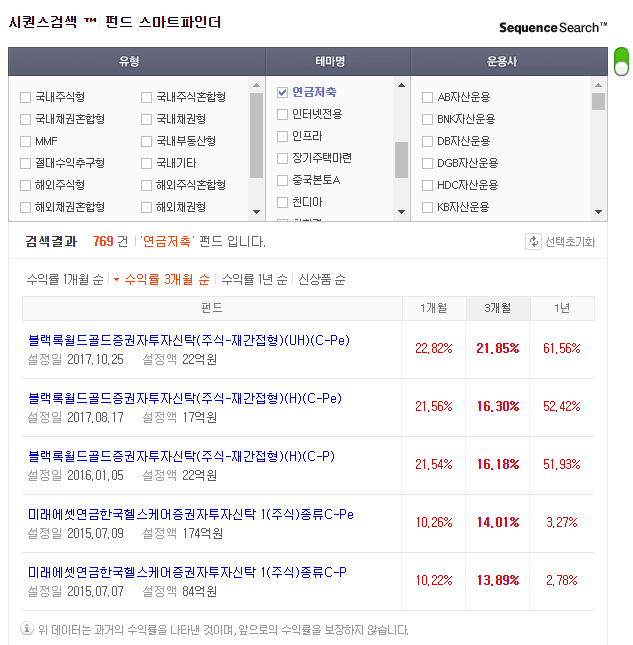Tick the 장기주택마련 theme checkbox

pos(282,158)
